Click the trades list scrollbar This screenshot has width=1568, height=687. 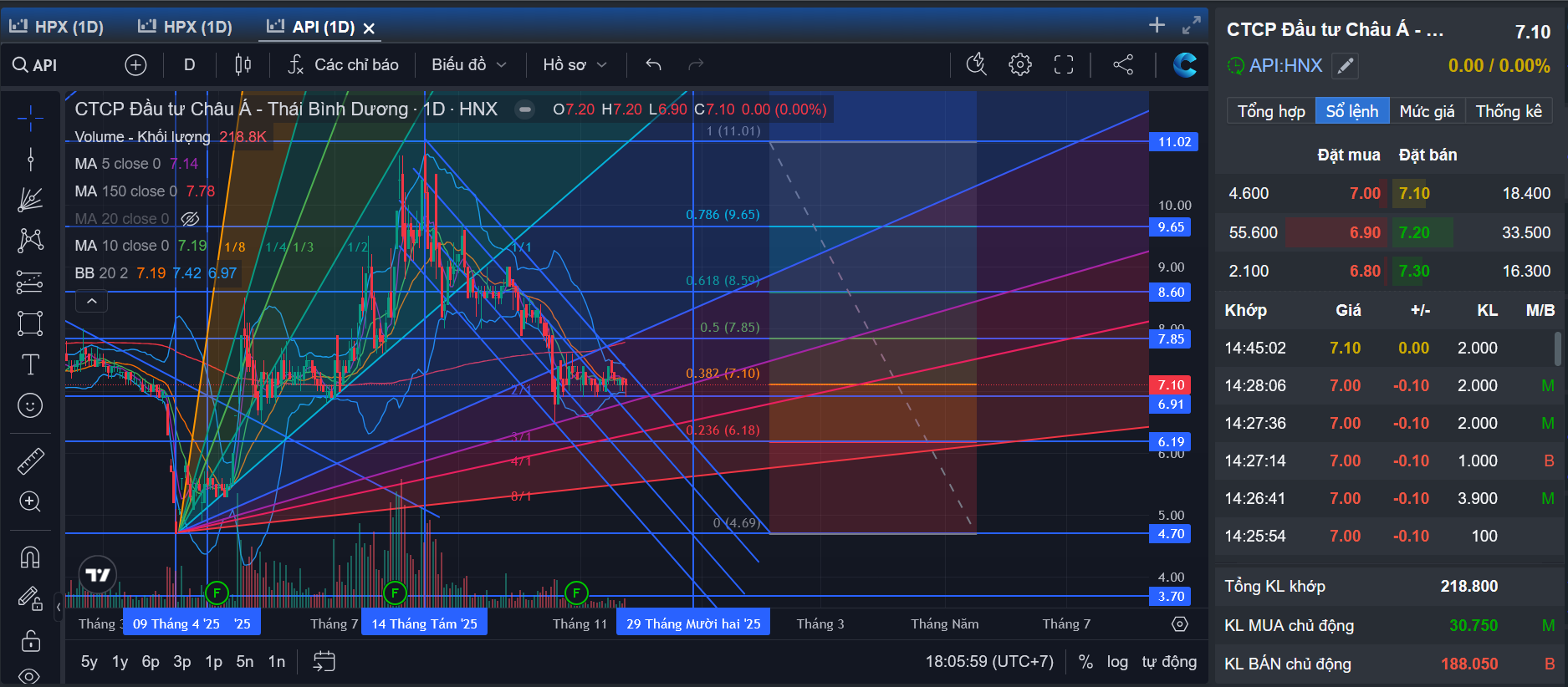pyautogui.click(x=1557, y=349)
